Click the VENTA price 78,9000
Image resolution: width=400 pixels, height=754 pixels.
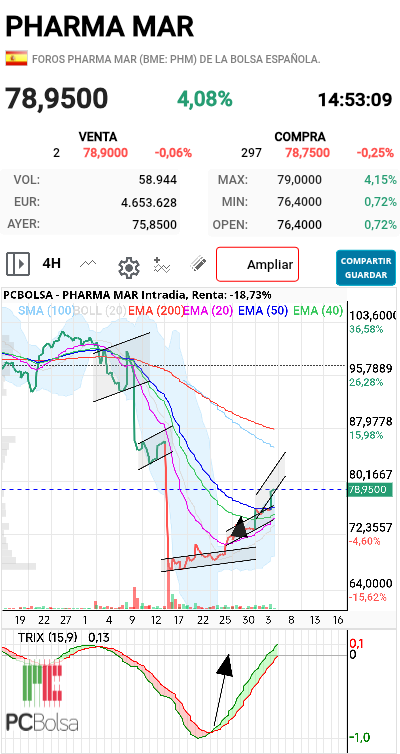coord(105,153)
